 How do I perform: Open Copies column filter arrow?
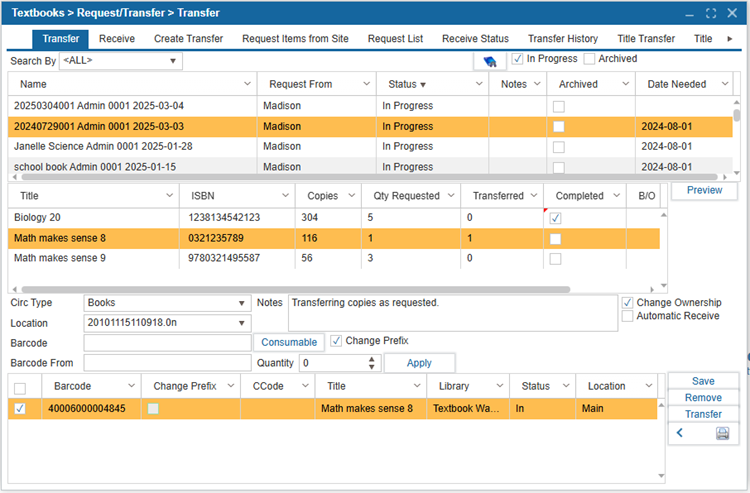pyautogui.click(x=352, y=196)
